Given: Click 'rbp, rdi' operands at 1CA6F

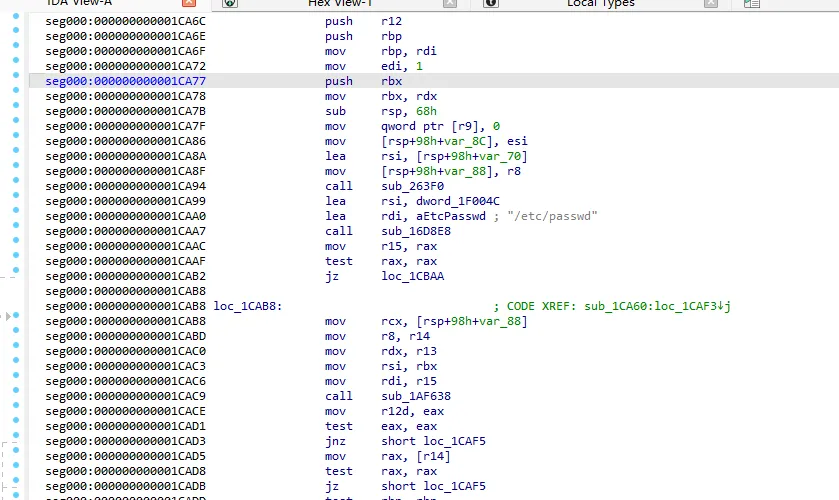Looking at the screenshot, I should tap(409, 51).
